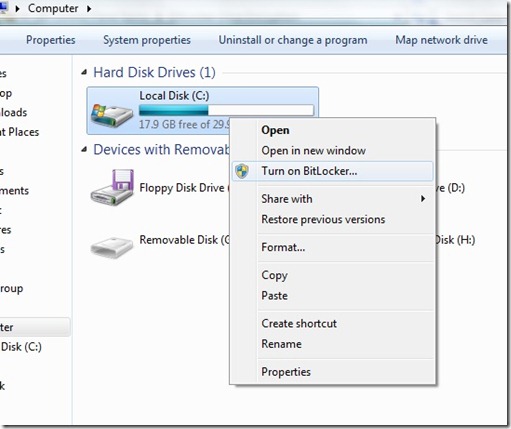Viewport: 511px width, 429px height.
Task: Collapse the Hard Disk Drives group
Action: (85, 72)
